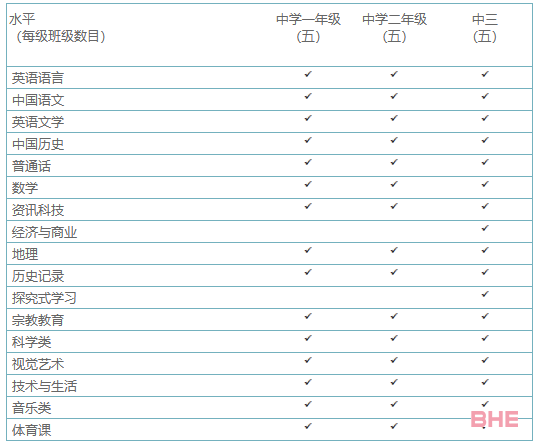Click the 宗教教育 checkmark under 中学二年级

click(x=394, y=316)
